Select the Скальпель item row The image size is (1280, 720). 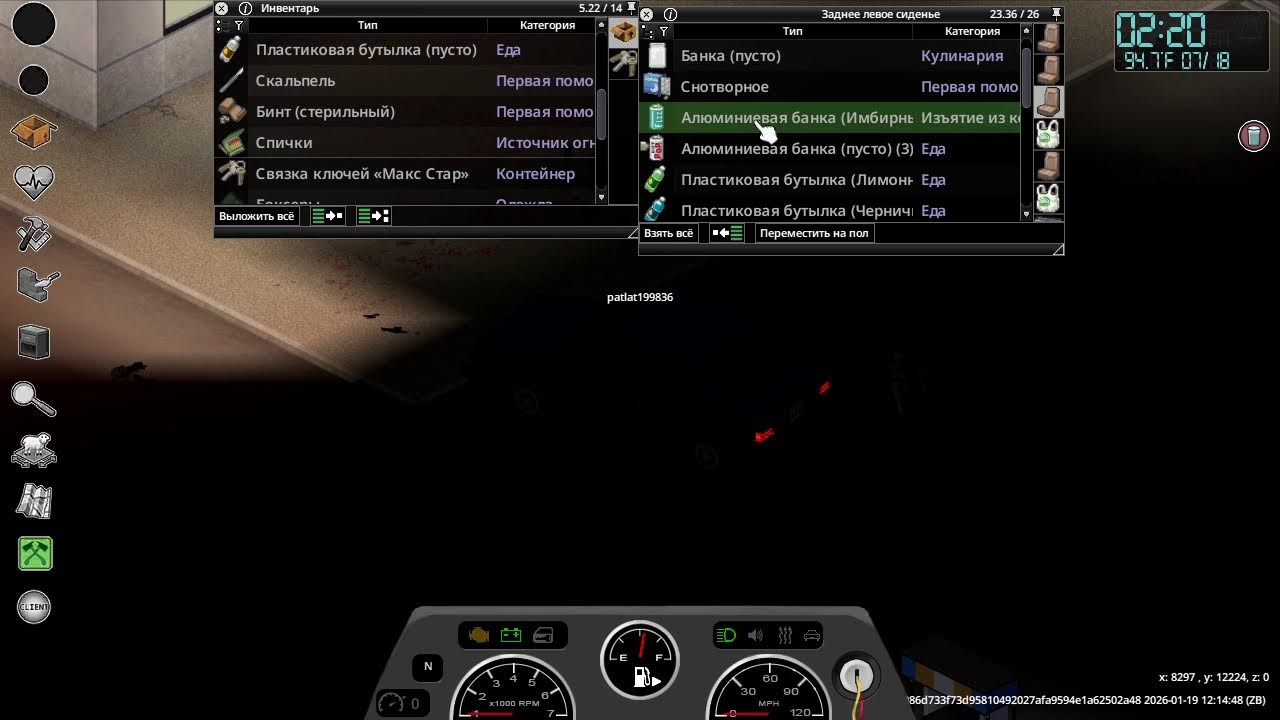tap(405, 80)
